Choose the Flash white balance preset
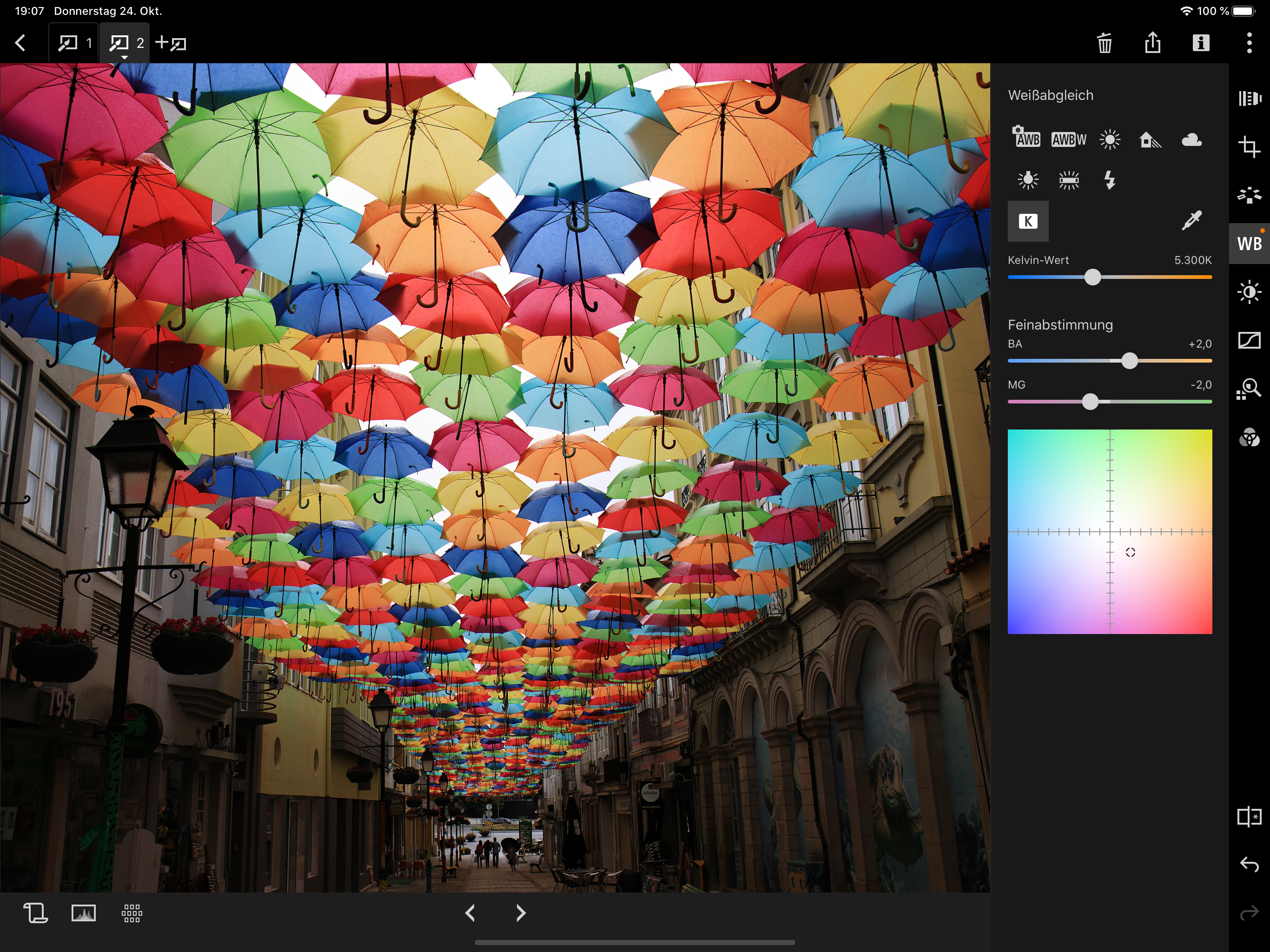The height and width of the screenshot is (952, 1270). click(1109, 180)
